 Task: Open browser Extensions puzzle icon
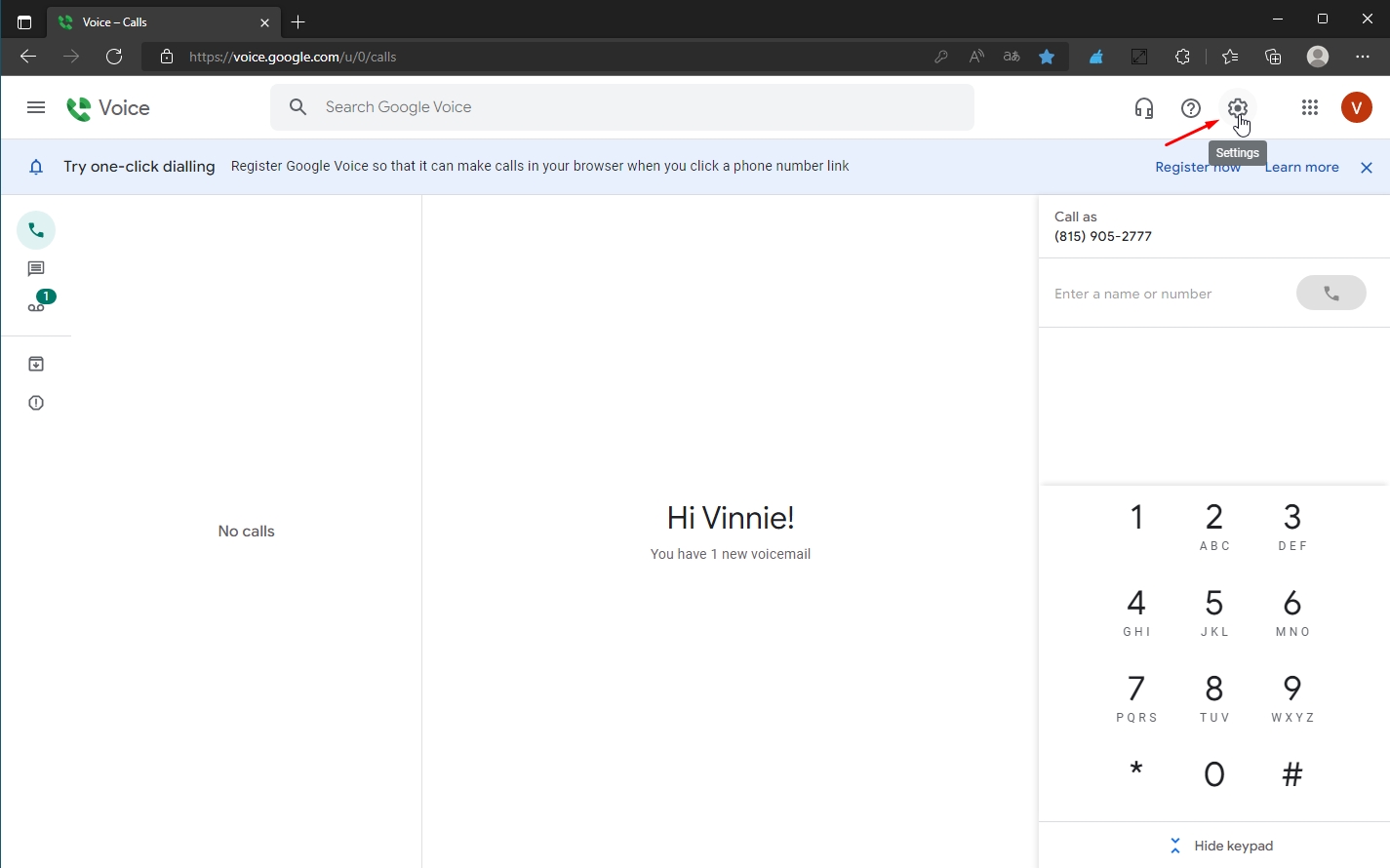(x=1182, y=57)
